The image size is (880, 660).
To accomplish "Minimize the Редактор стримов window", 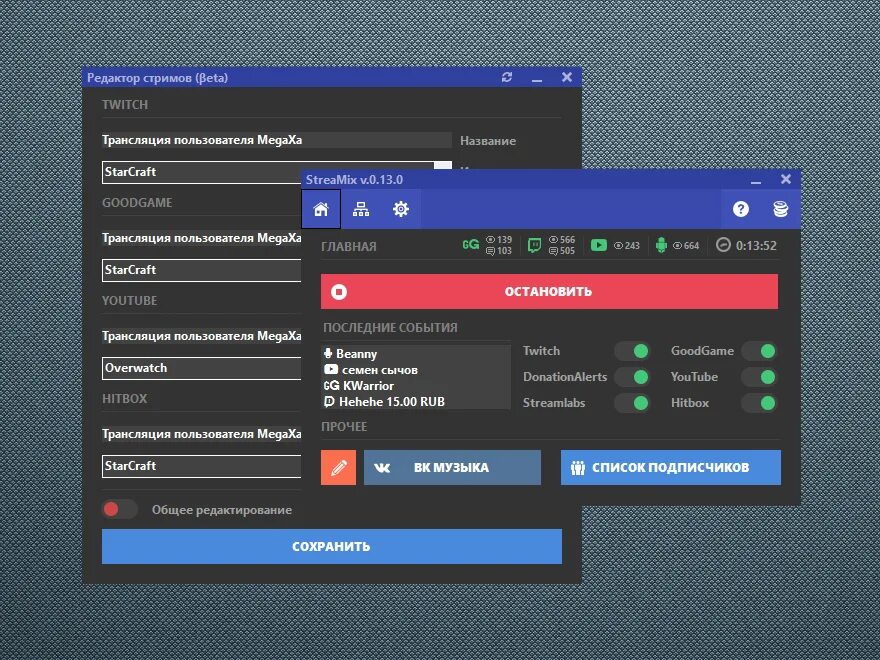I will [537, 80].
